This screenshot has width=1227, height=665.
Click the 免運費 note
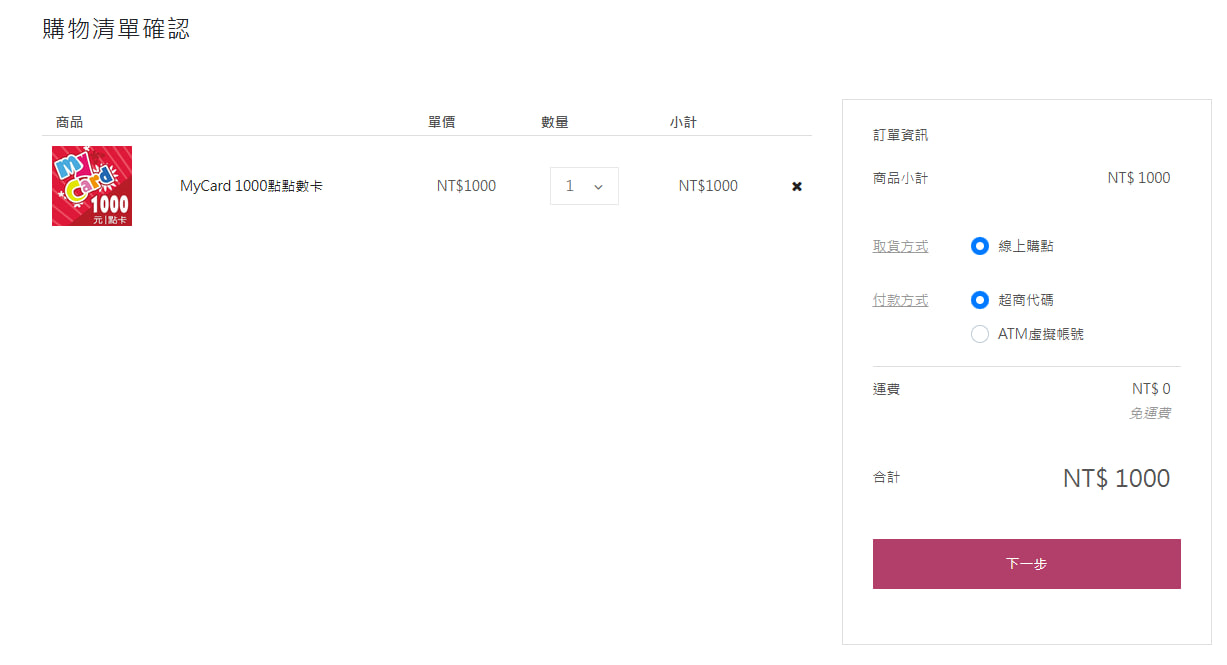coord(1150,413)
